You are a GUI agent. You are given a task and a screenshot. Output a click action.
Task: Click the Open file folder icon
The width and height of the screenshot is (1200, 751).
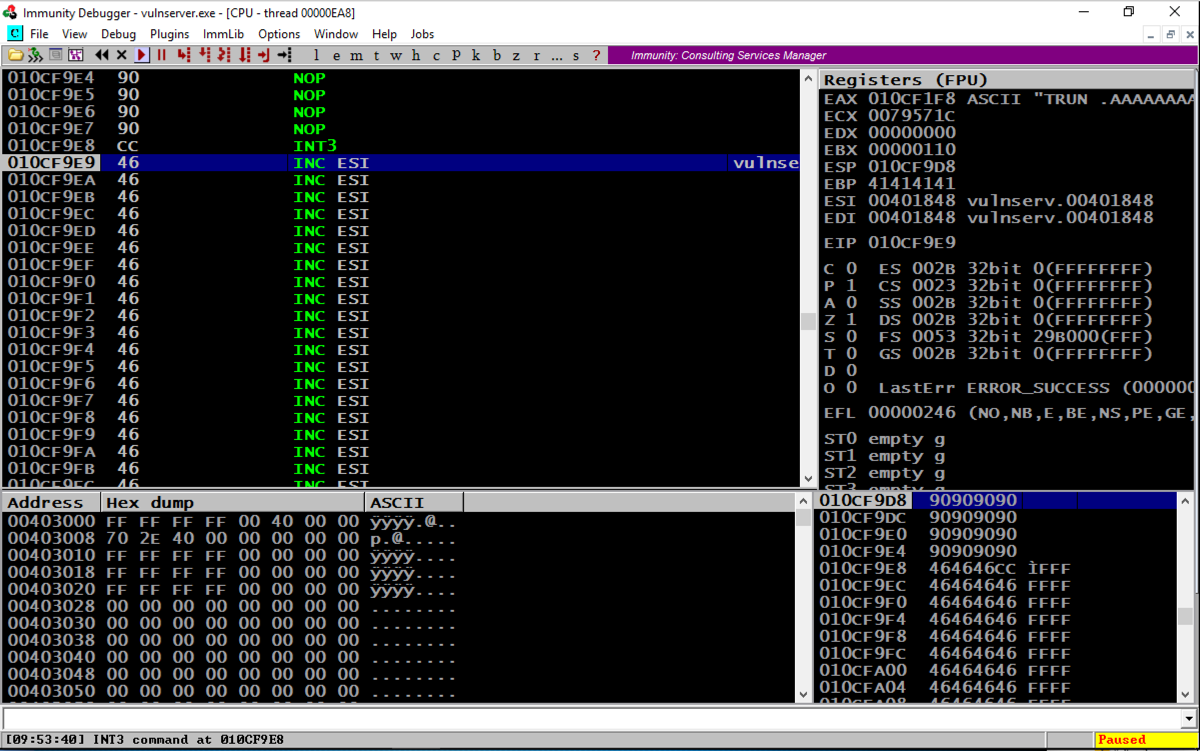tap(15, 55)
